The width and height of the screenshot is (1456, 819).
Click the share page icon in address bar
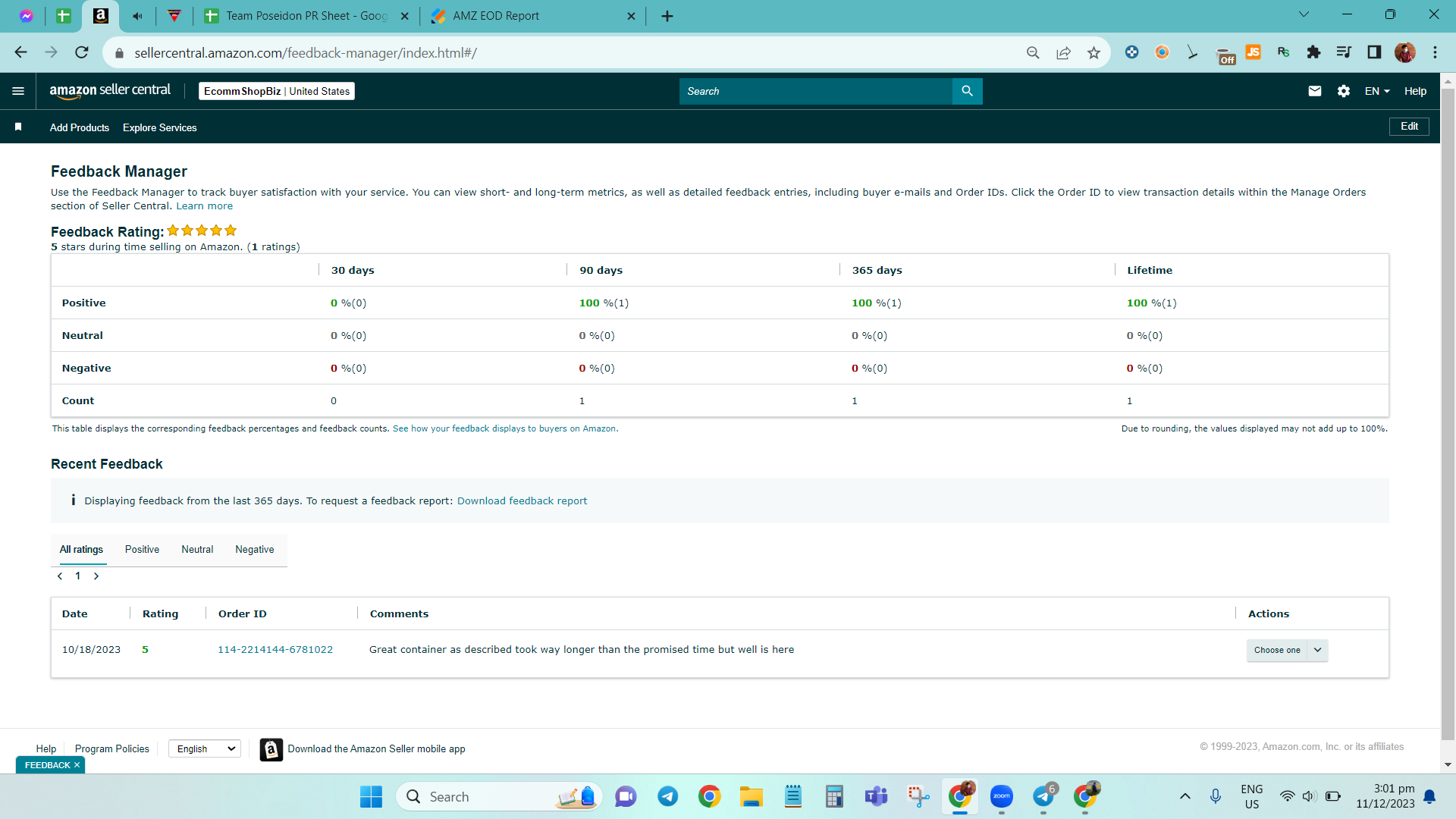(1063, 52)
